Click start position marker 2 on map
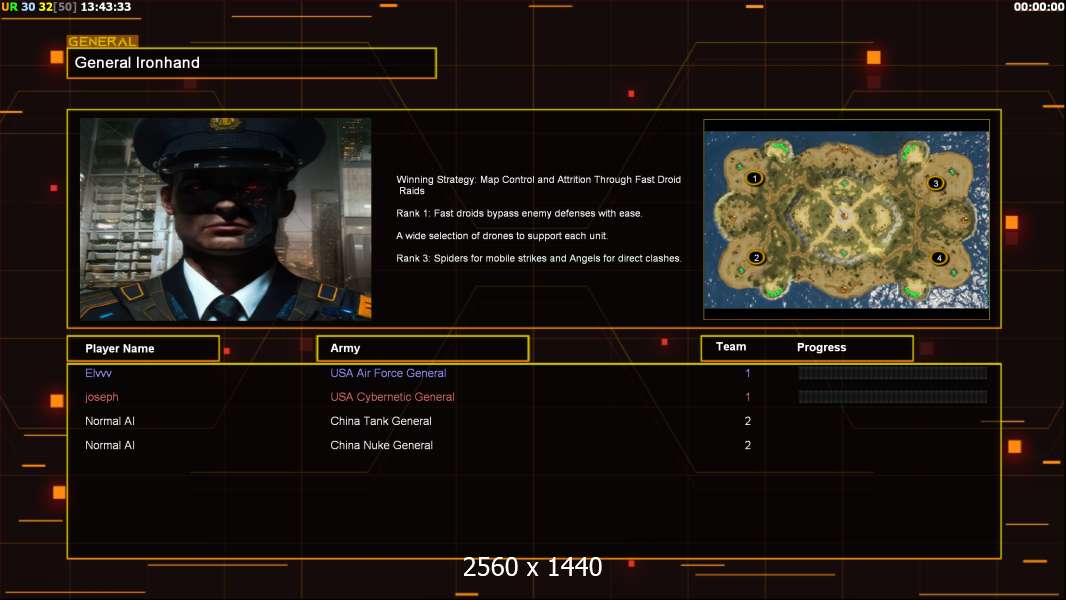The width and height of the screenshot is (1066, 600). (x=756, y=258)
